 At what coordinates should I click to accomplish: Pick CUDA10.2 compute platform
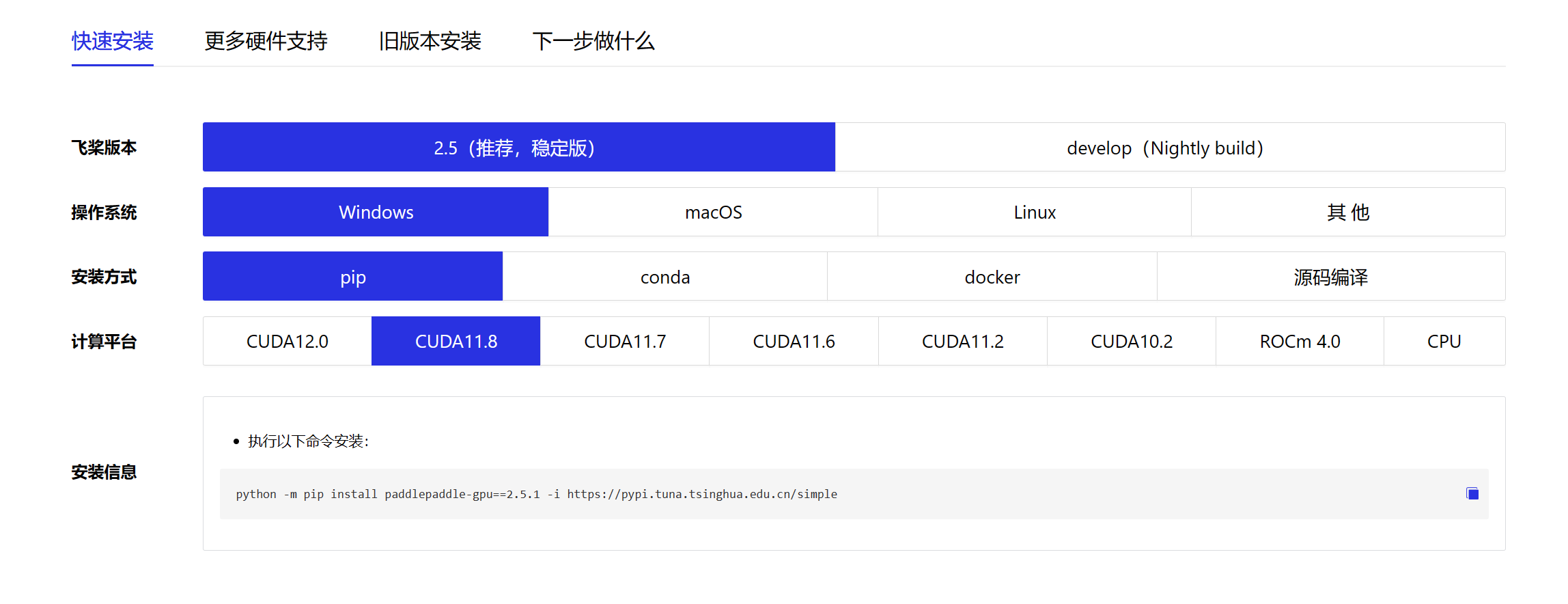(x=1132, y=341)
